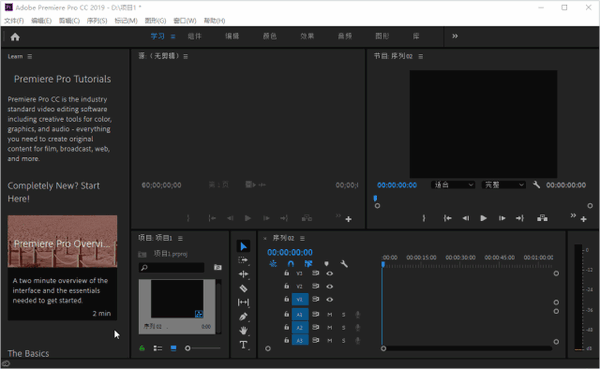Select the Track Select Forward tool
Image resolution: width=600 pixels, height=369 pixels.
click(x=243, y=260)
